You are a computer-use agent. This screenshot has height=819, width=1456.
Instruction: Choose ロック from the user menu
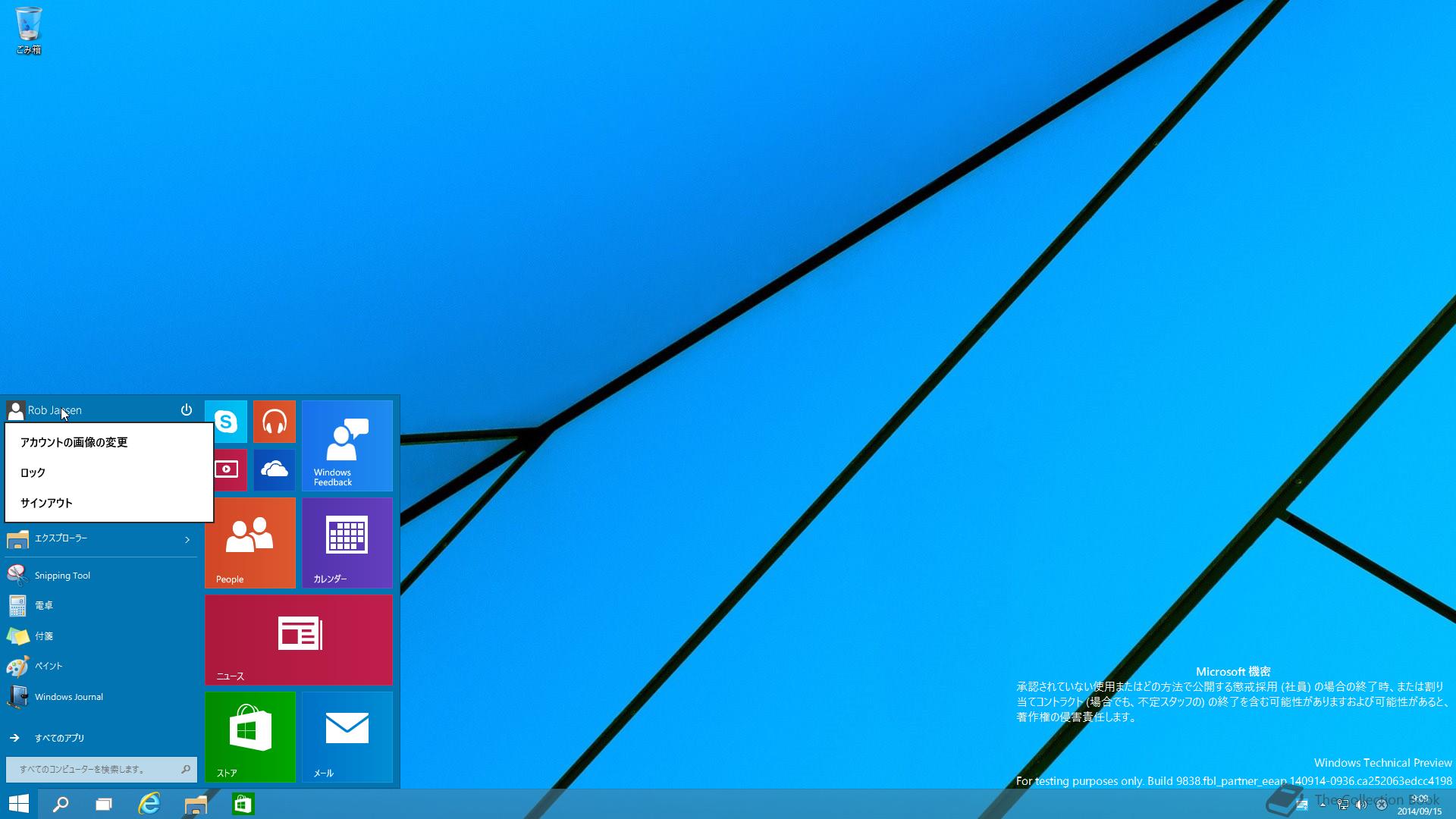click(33, 473)
